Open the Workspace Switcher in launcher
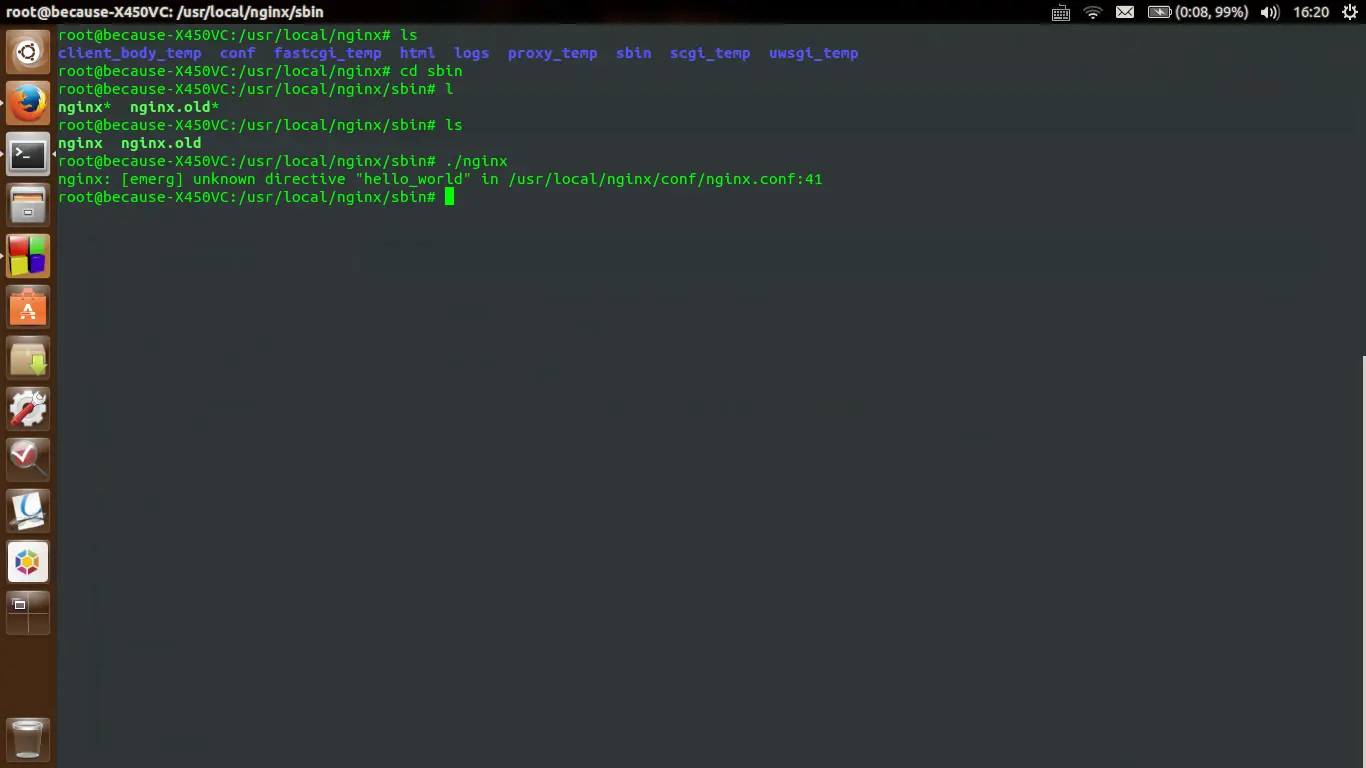1366x768 pixels. click(28, 614)
